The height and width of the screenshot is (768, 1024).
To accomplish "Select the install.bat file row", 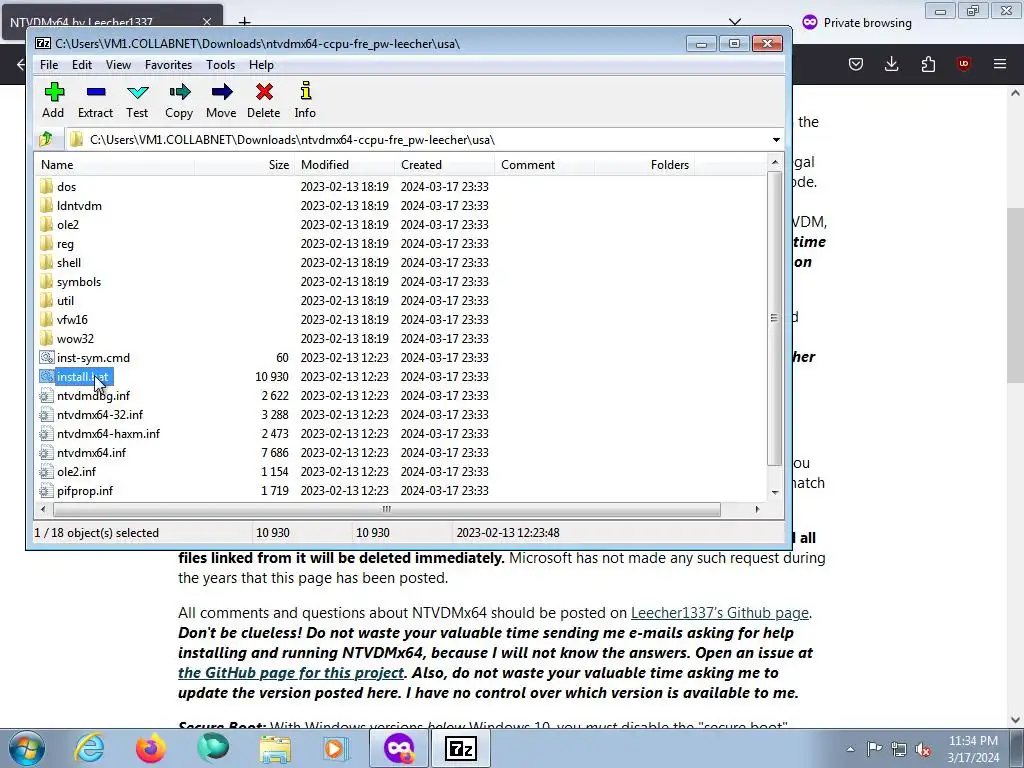I will (400, 377).
